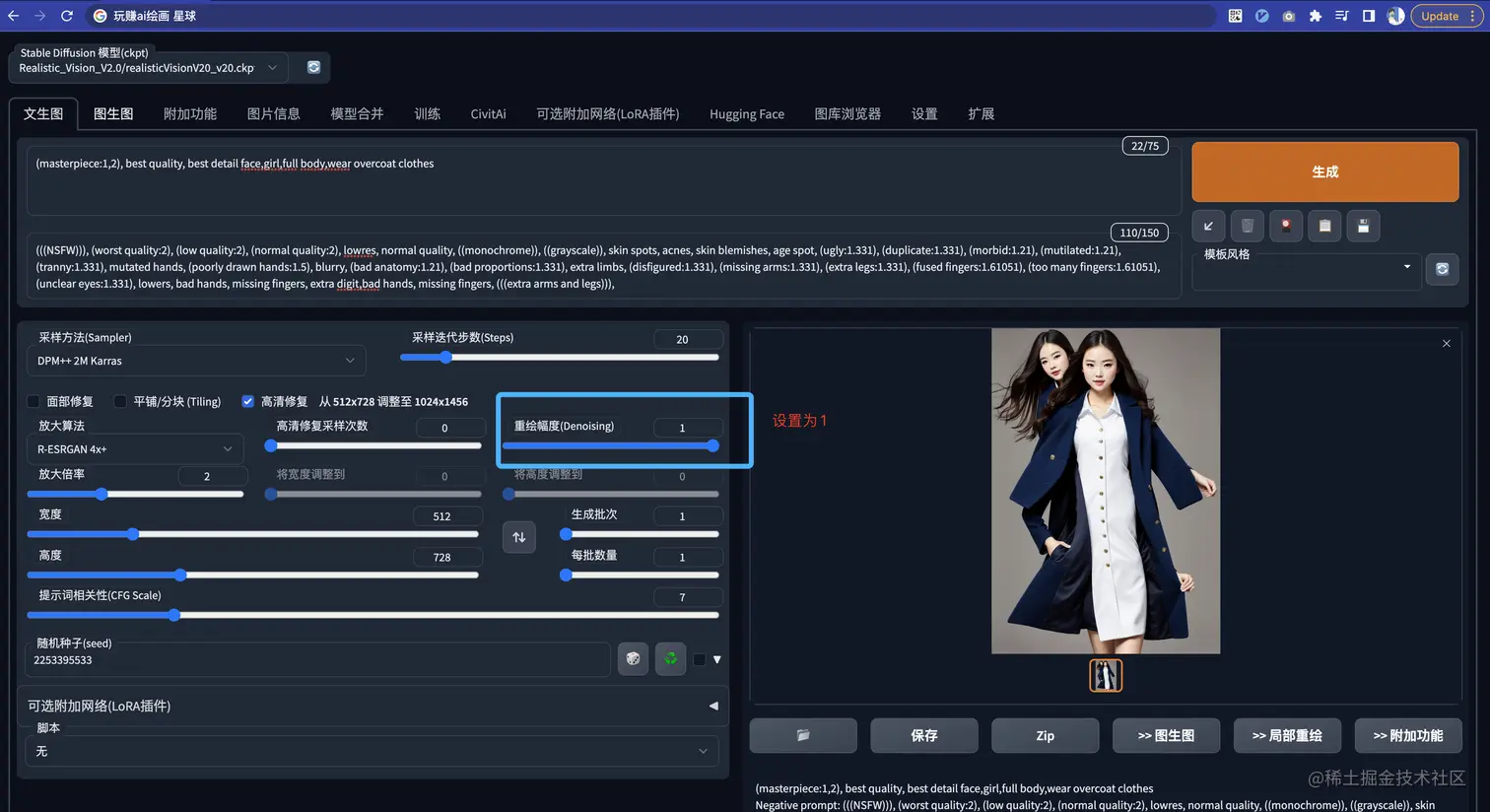Switch to the 图生图 tab
This screenshot has width=1490, height=812.
pyautogui.click(x=113, y=114)
